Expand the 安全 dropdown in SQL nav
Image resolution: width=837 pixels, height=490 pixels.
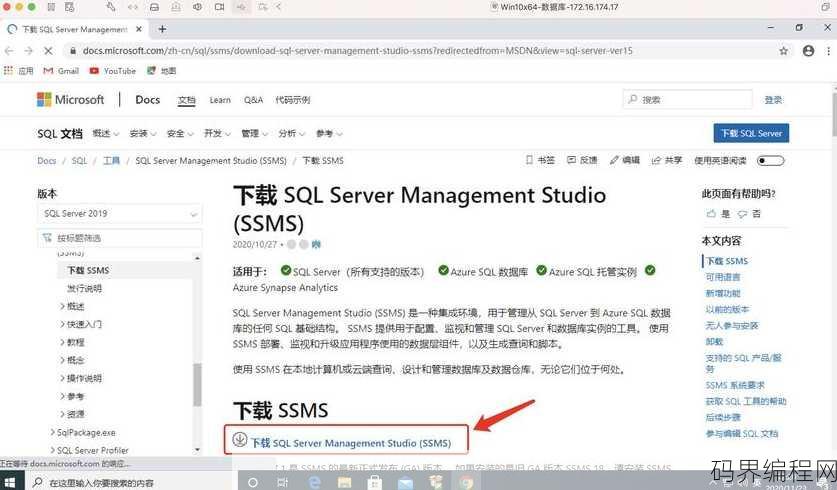[x=180, y=133]
